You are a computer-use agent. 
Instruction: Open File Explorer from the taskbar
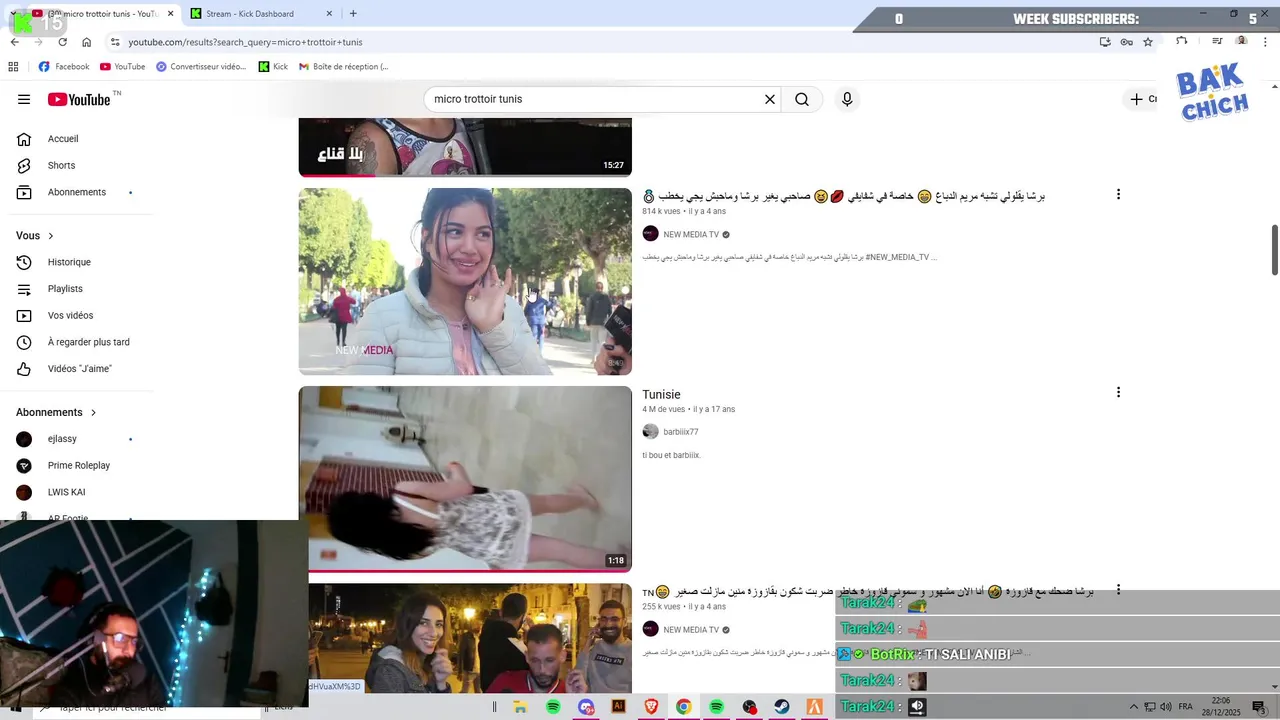click(x=520, y=707)
